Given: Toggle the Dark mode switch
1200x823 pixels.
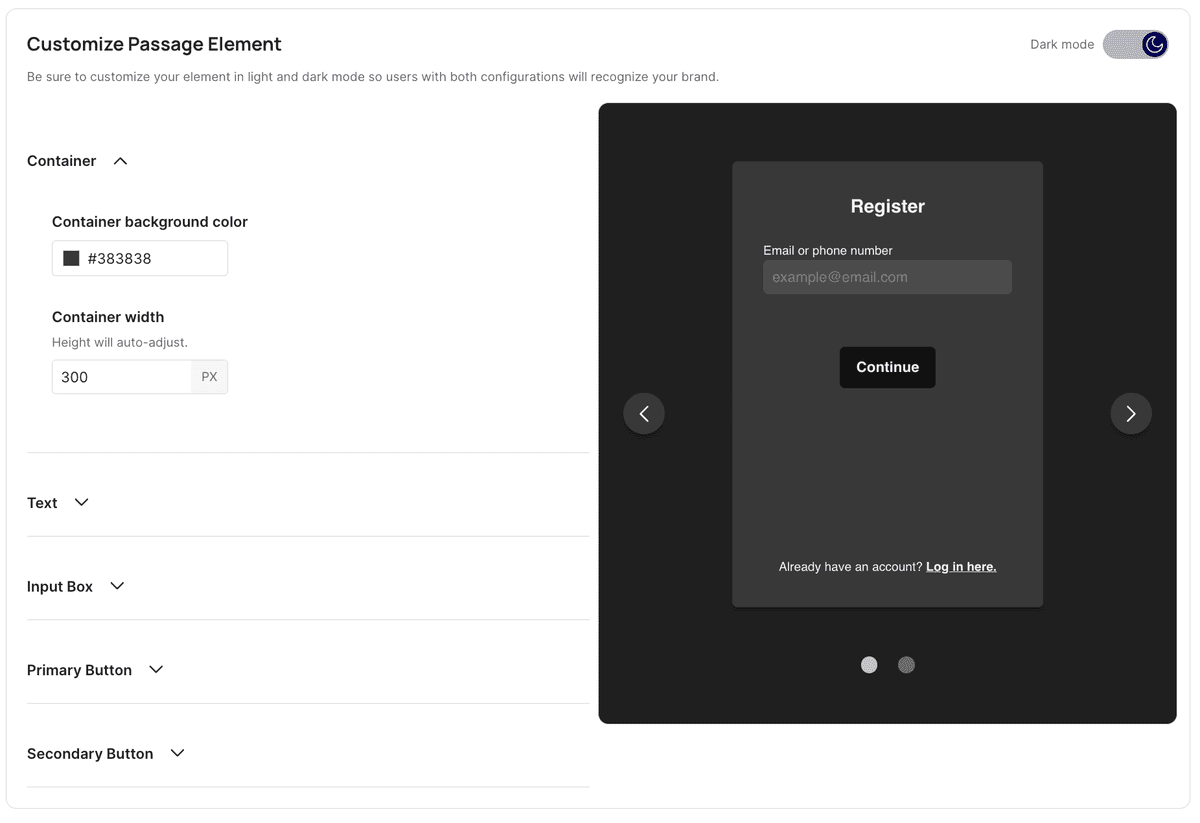Looking at the screenshot, I should [1135, 44].
